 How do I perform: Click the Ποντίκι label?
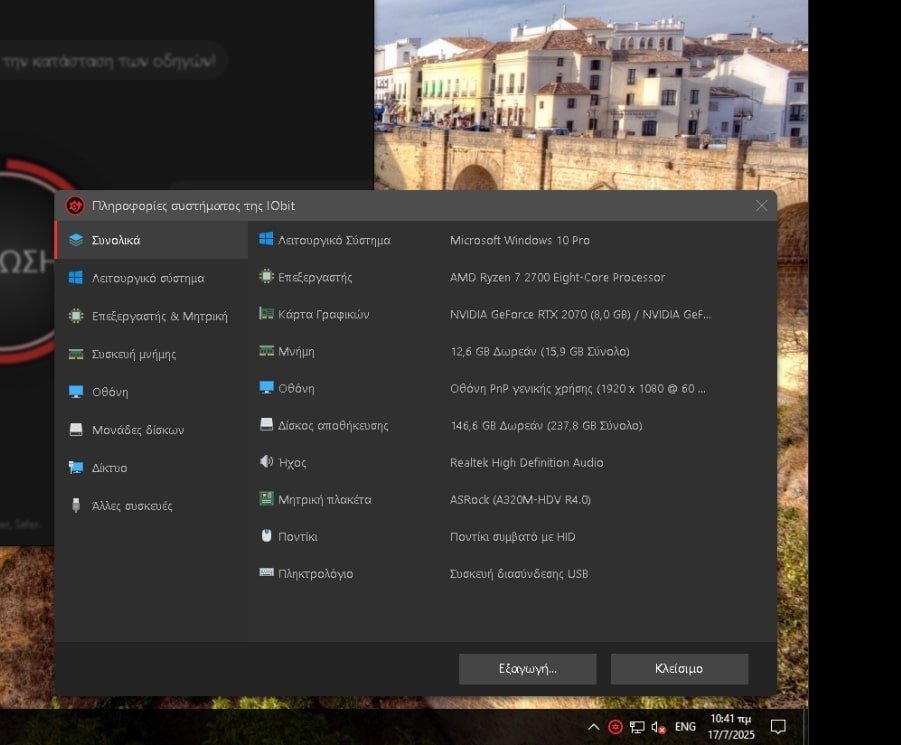click(x=298, y=536)
